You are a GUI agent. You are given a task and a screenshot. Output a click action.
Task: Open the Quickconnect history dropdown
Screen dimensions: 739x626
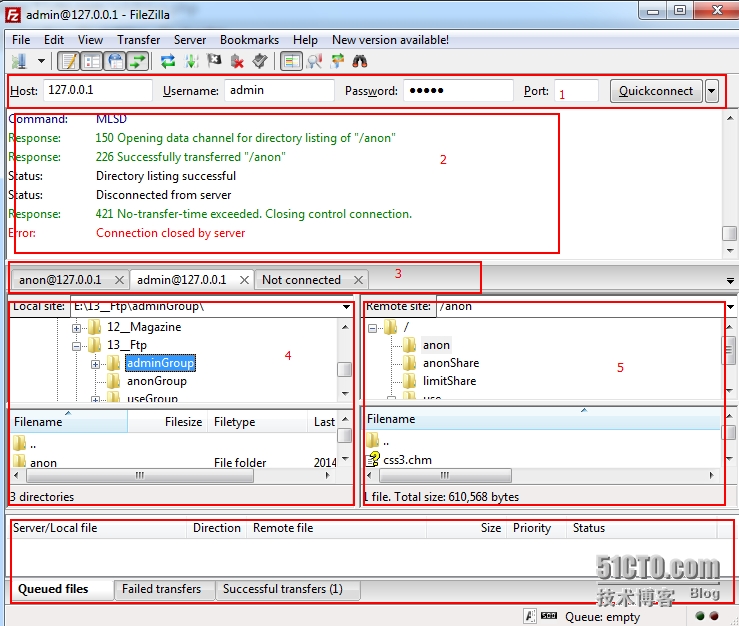pyautogui.click(x=712, y=91)
